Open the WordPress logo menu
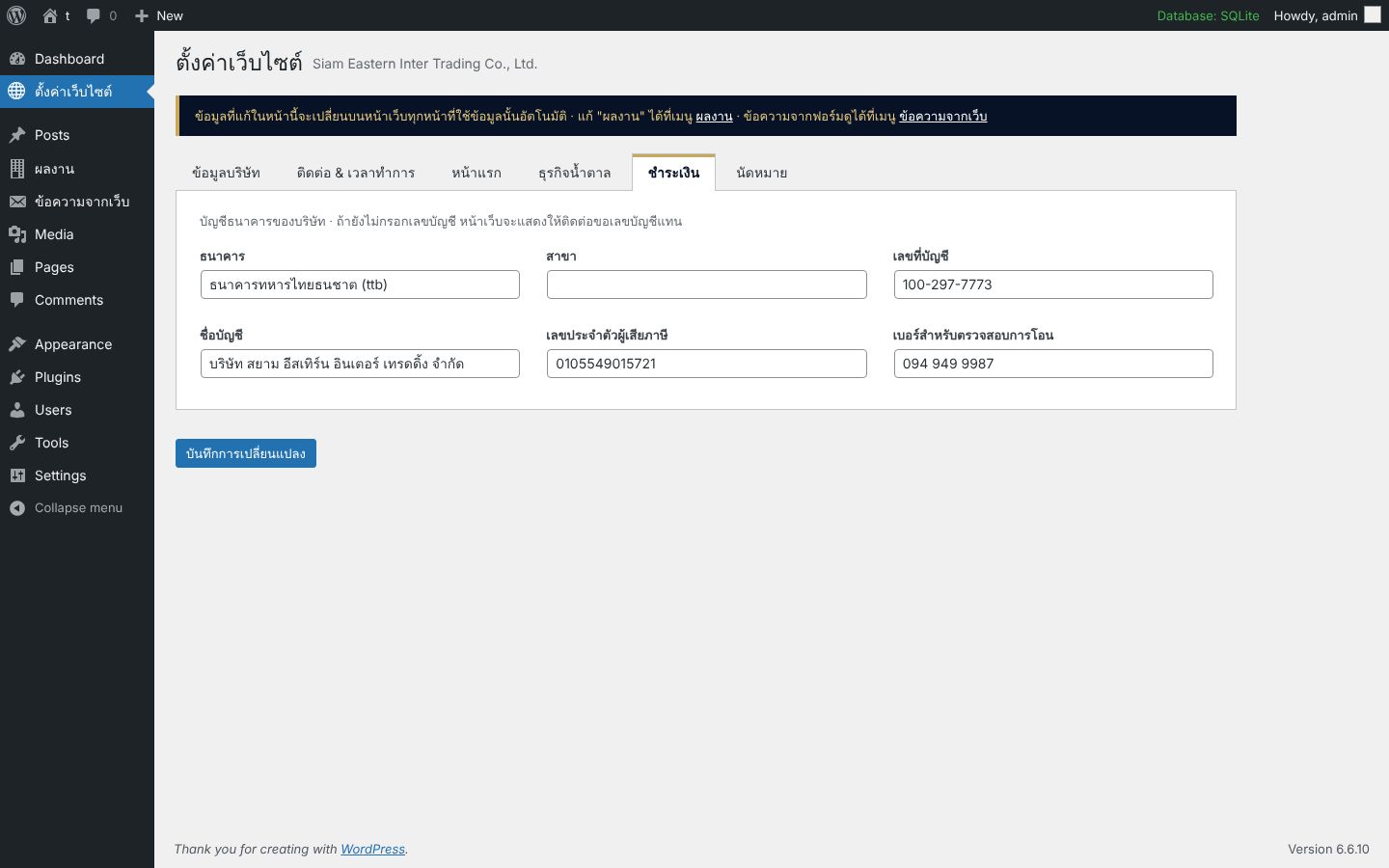1389x868 pixels. coord(16,15)
